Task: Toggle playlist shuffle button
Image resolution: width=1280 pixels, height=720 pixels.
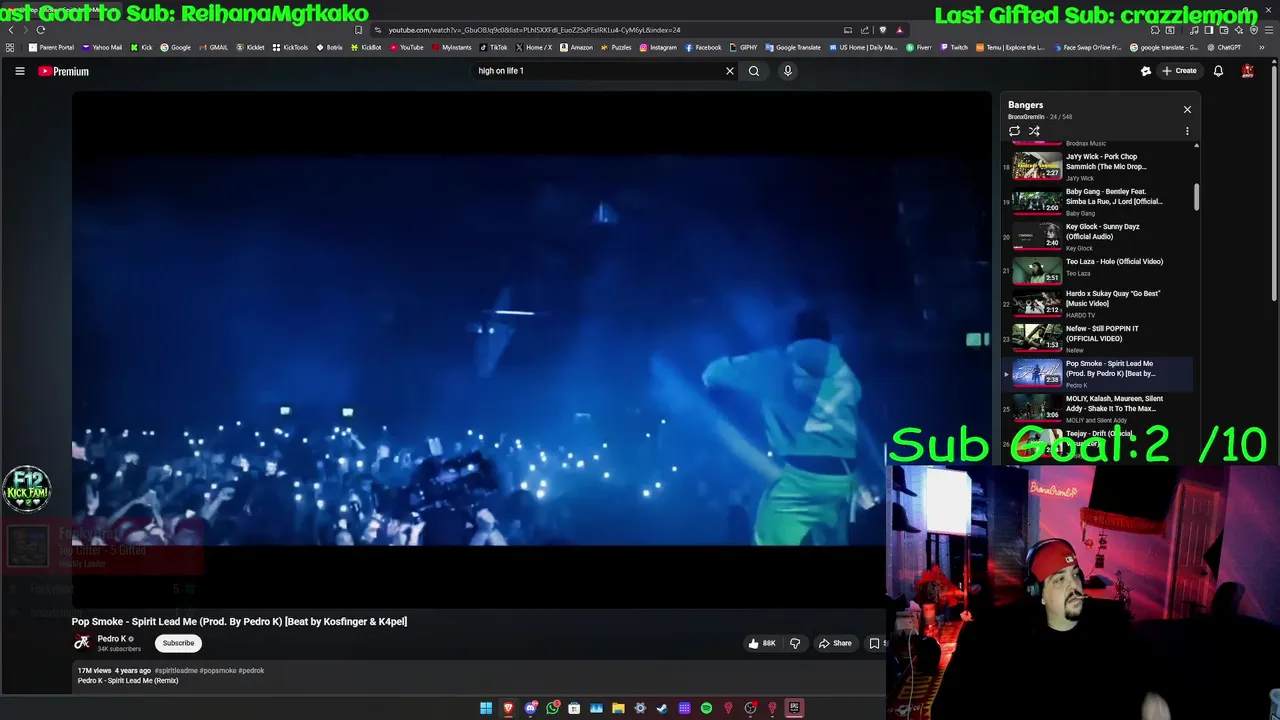Action: [x=1034, y=131]
